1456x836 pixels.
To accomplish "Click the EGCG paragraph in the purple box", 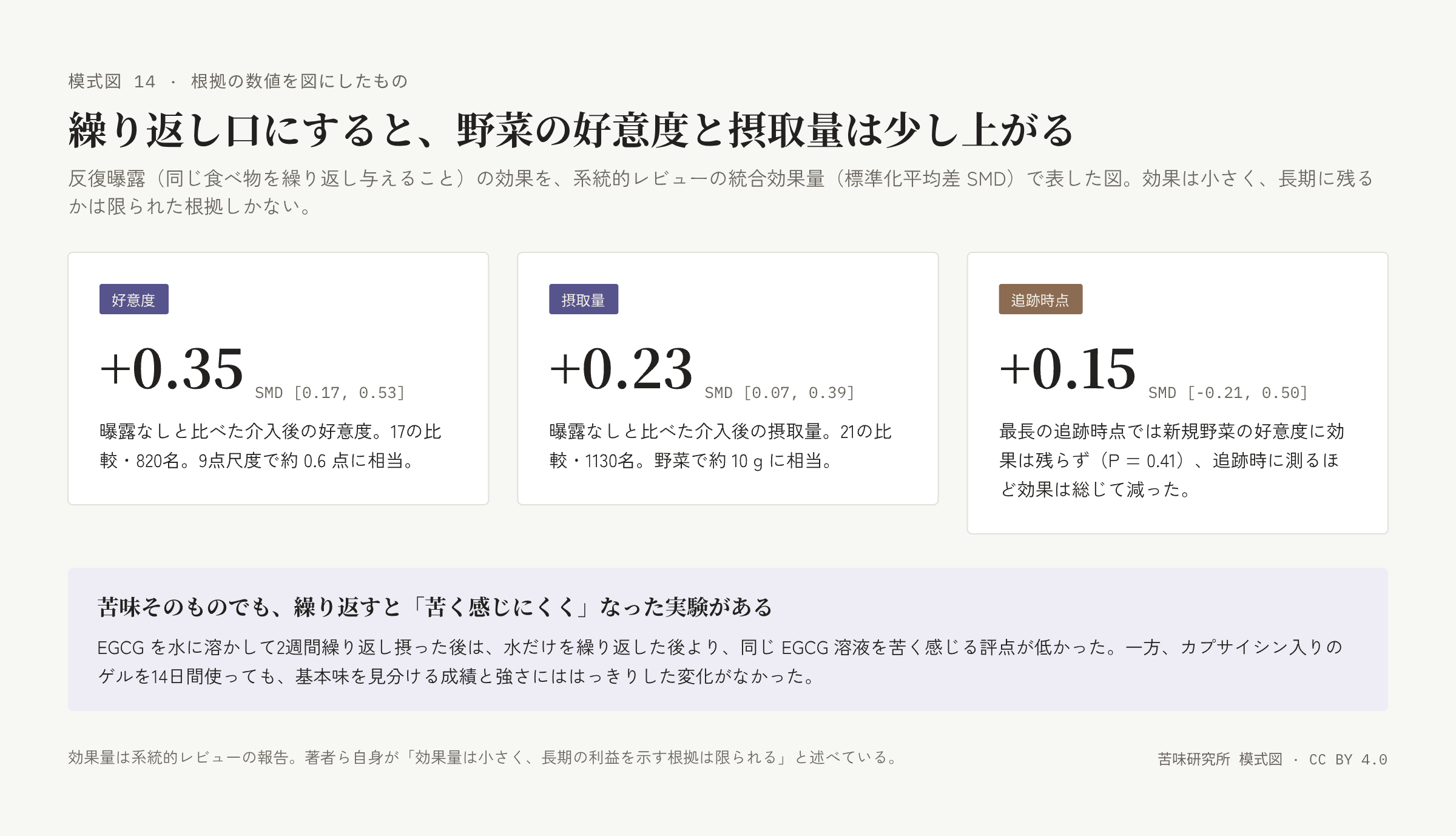I will 720,662.
